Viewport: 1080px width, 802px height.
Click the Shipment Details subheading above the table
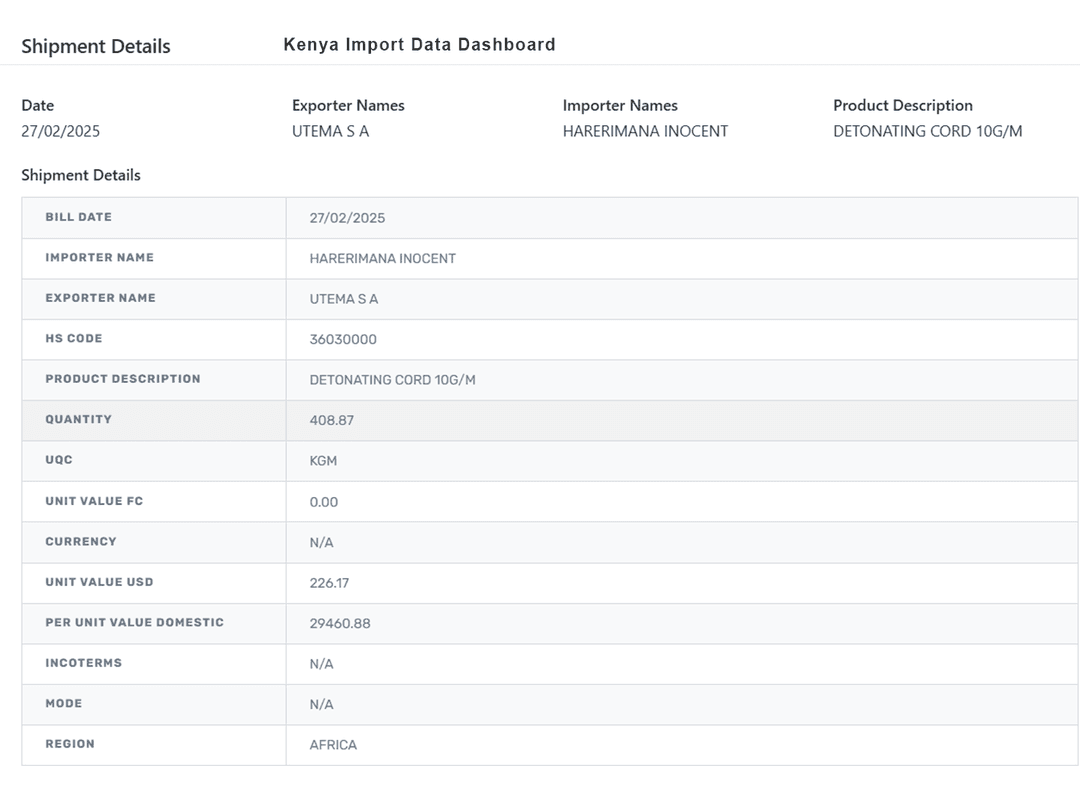point(81,175)
